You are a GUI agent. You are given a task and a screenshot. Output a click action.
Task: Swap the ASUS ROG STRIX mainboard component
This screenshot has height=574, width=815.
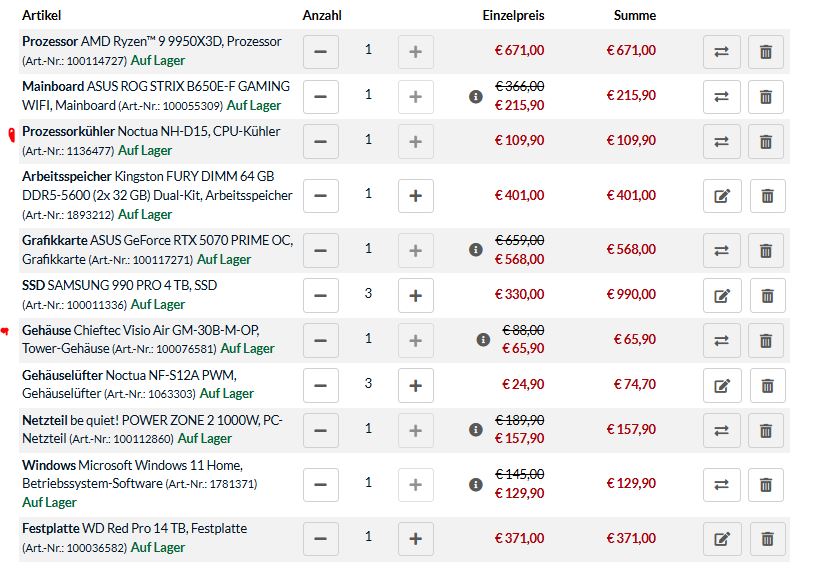tap(721, 97)
